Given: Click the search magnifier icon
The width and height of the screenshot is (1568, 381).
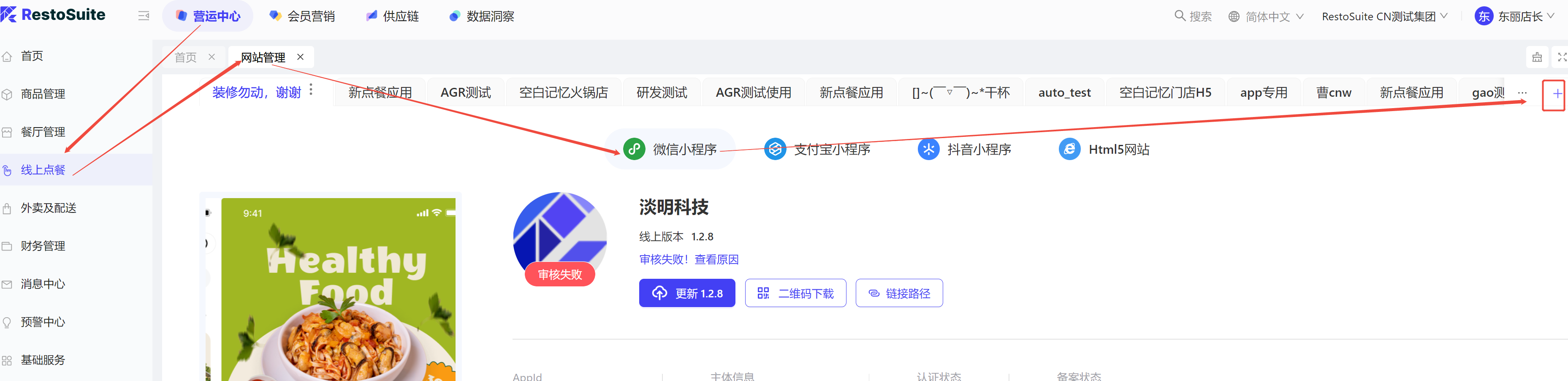Looking at the screenshot, I should coord(1179,16).
